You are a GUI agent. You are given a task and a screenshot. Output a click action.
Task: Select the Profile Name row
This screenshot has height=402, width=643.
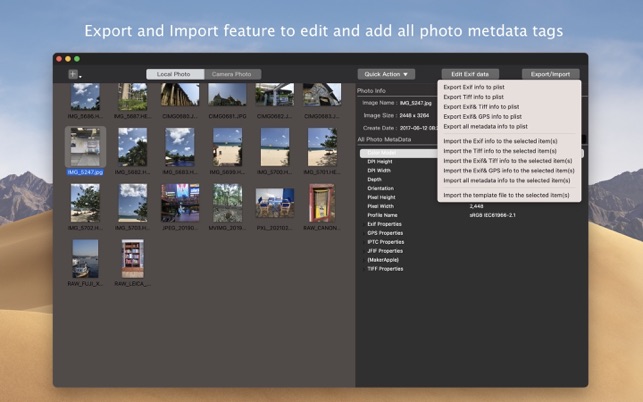(x=382, y=215)
